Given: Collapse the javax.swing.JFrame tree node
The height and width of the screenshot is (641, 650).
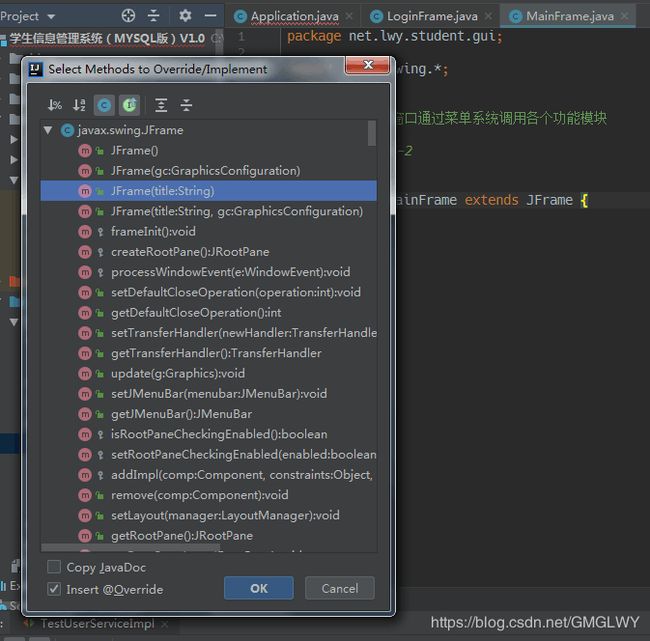Looking at the screenshot, I should tap(48, 130).
